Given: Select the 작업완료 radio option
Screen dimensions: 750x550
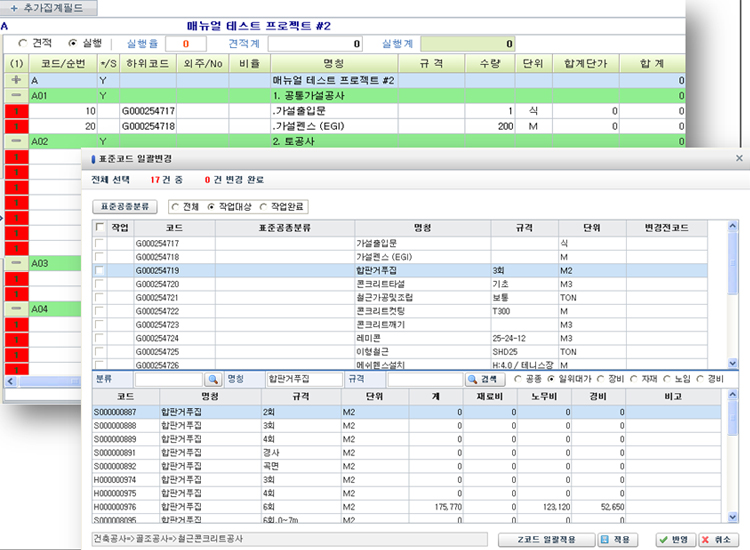Looking at the screenshot, I should [x=264, y=207].
